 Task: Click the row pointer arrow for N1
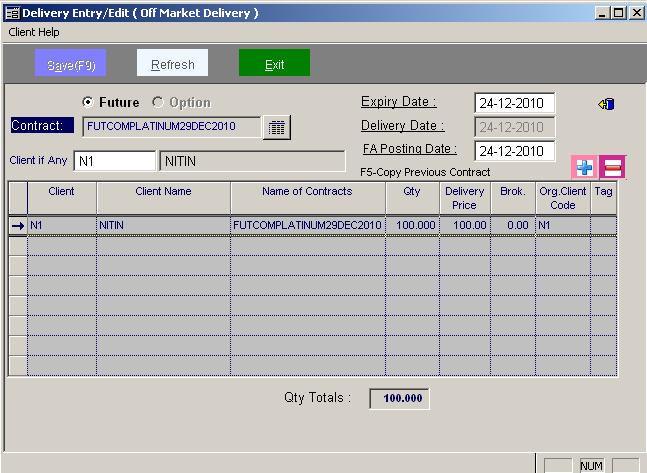18,226
